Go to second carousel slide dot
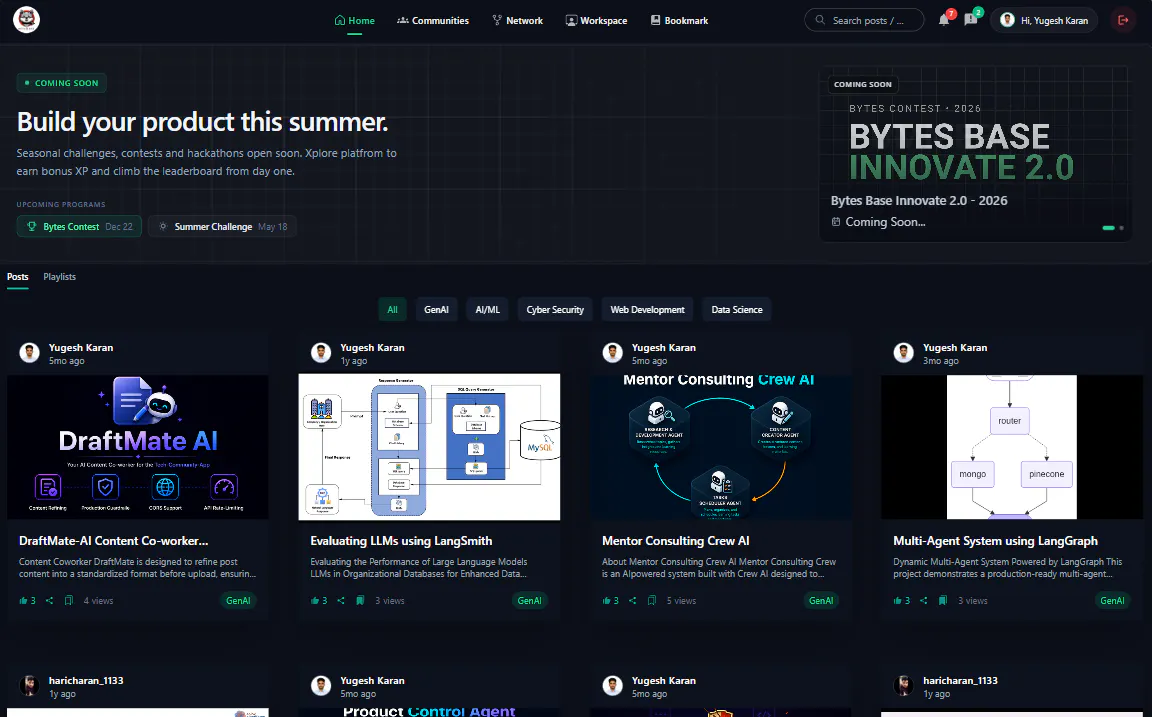The height and width of the screenshot is (717, 1152). click(x=1121, y=228)
